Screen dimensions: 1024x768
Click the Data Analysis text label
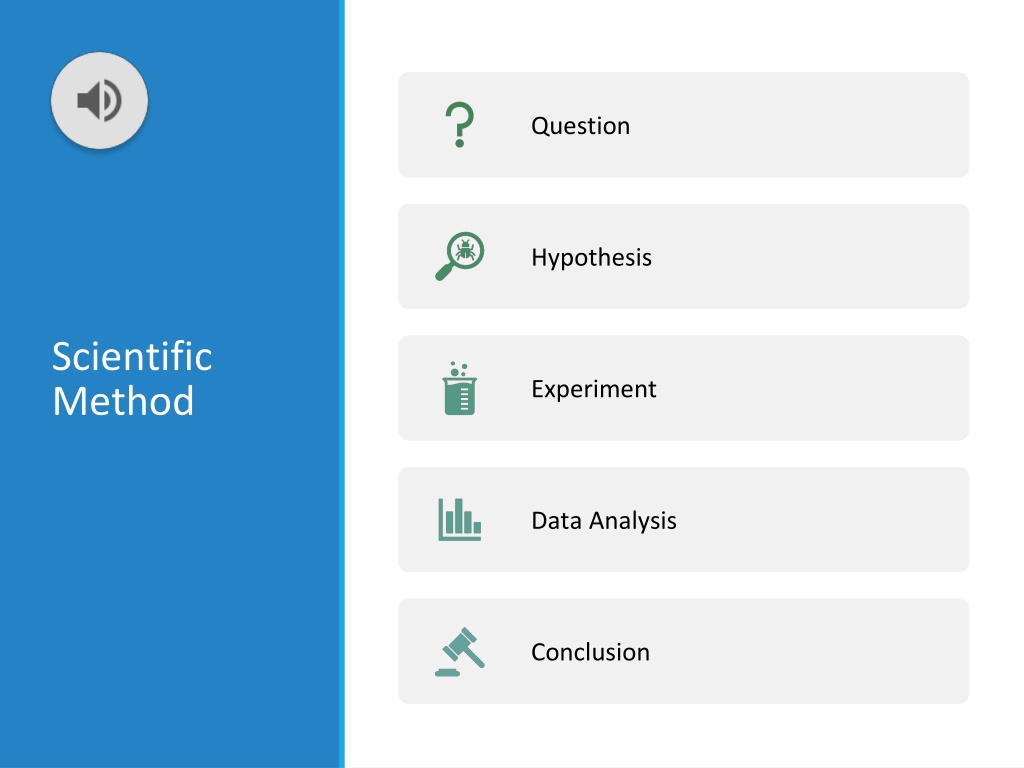coord(603,520)
